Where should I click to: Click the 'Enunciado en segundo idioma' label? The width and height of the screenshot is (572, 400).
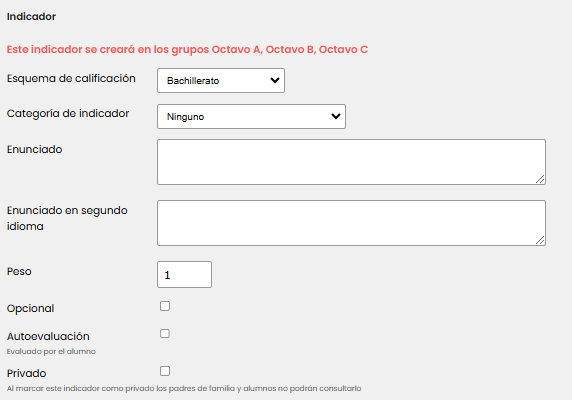(67, 218)
